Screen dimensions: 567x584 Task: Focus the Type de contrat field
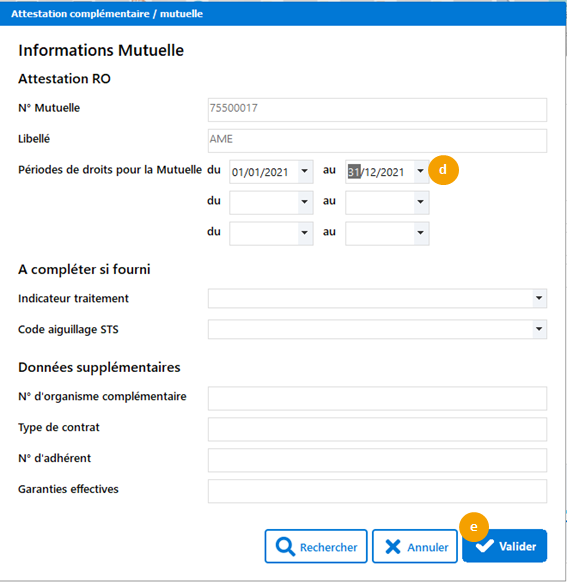click(377, 429)
